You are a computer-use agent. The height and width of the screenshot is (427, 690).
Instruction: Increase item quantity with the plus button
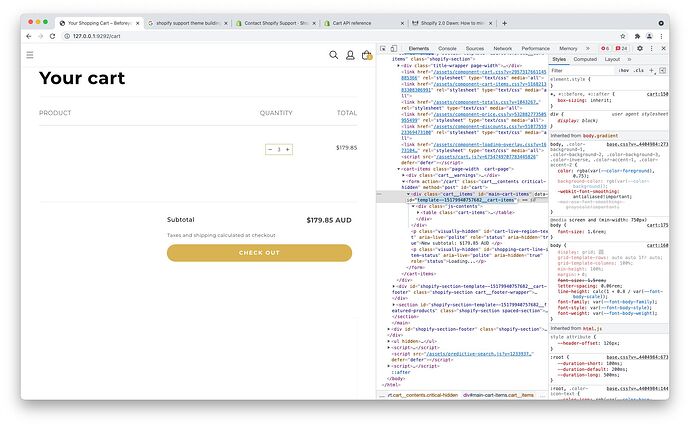coord(289,149)
